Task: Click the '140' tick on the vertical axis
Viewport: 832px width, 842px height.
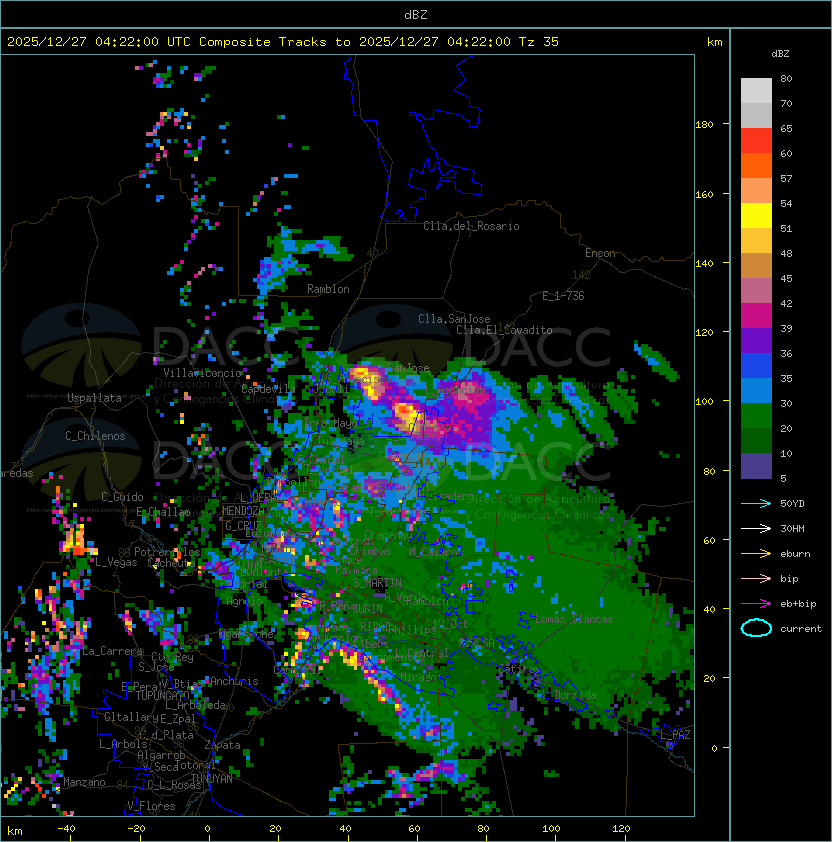Action: tap(704, 264)
